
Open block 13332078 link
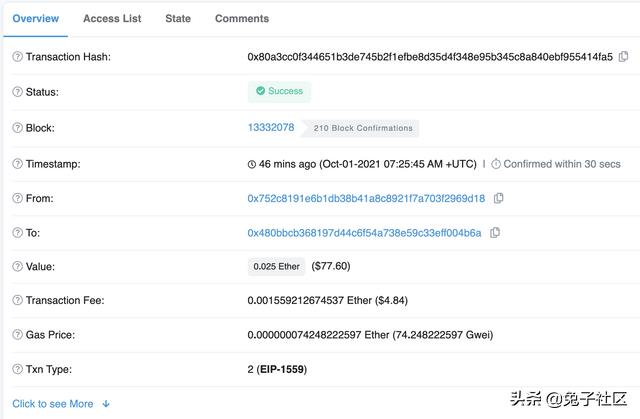click(x=271, y=127)
